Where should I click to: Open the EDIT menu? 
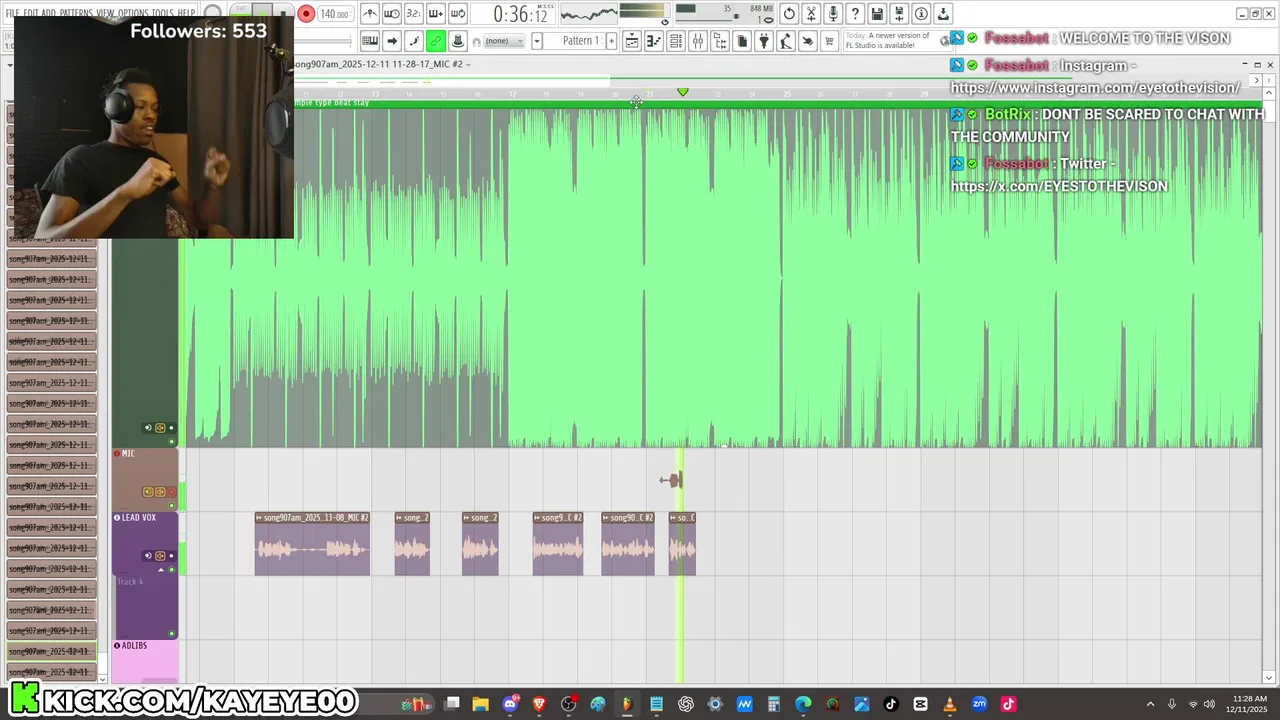(32, 13)
